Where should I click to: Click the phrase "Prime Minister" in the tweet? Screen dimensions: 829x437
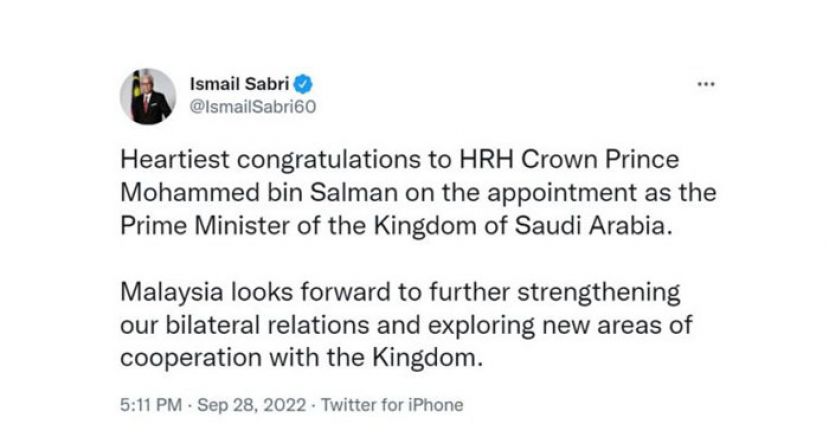[x=189, y=225]
